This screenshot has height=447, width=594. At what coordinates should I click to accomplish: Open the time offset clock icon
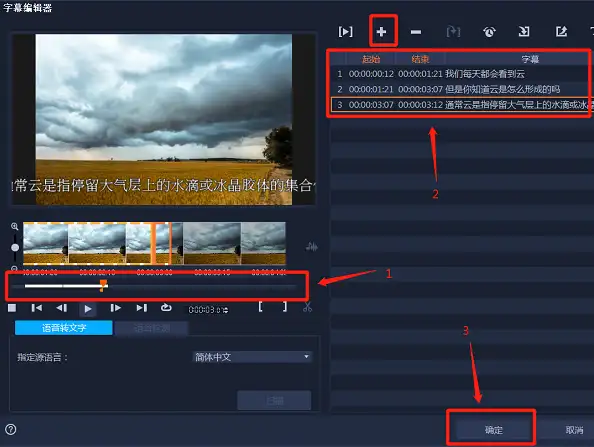point(489,32)
